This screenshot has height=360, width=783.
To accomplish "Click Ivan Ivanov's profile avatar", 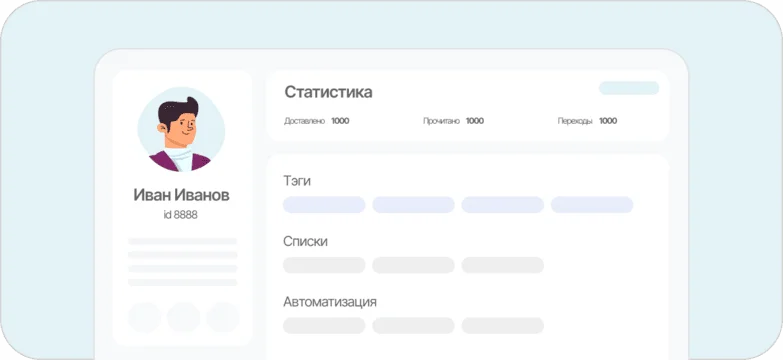I will (x=181, y=130).
